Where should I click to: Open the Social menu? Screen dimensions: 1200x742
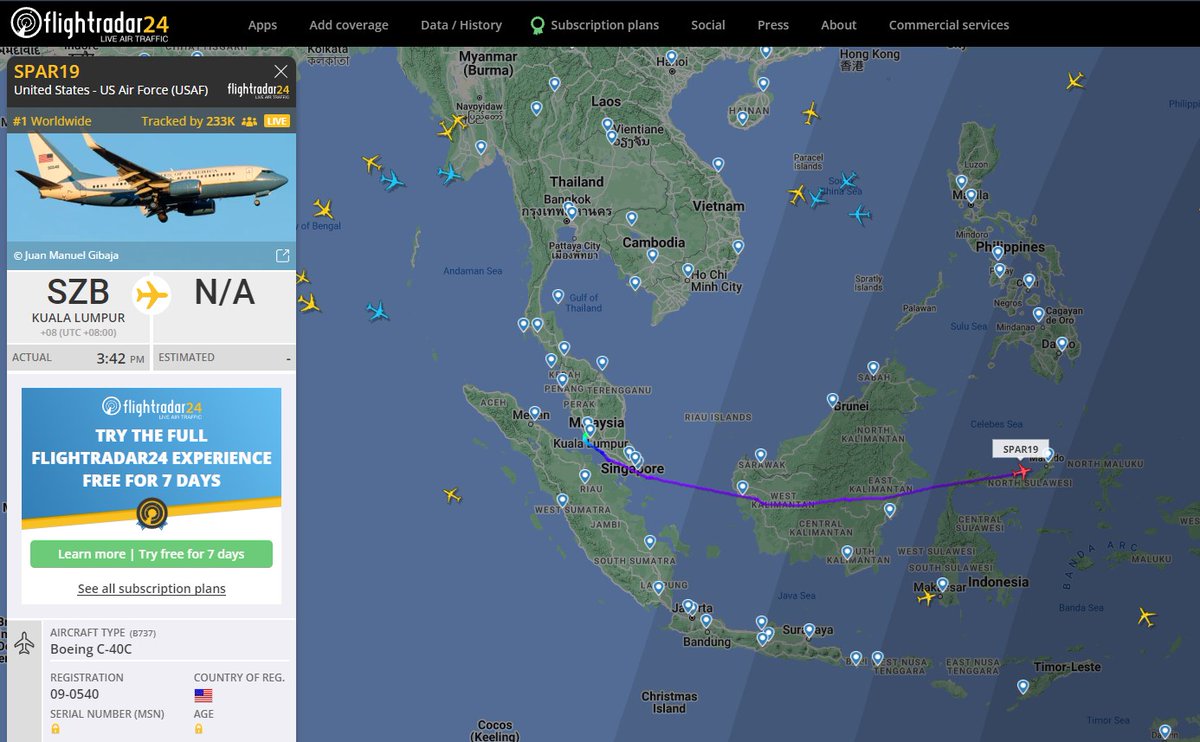coord(708,25)
